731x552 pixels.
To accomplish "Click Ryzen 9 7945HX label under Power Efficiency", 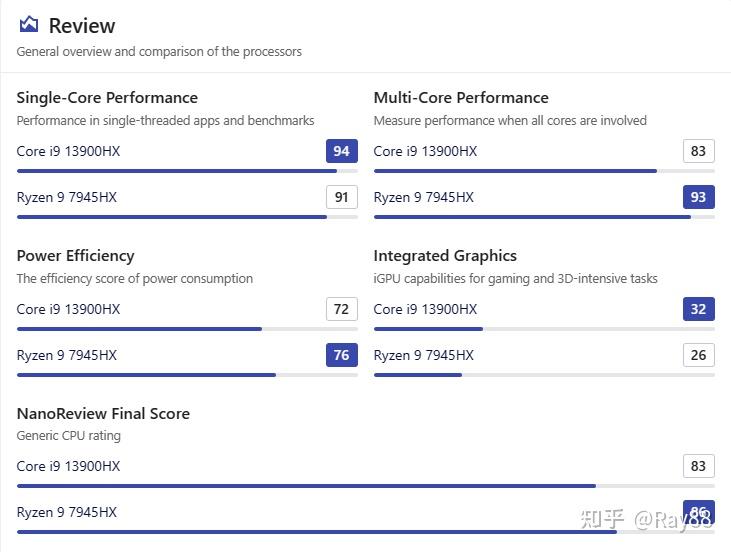I will [67, 355].
